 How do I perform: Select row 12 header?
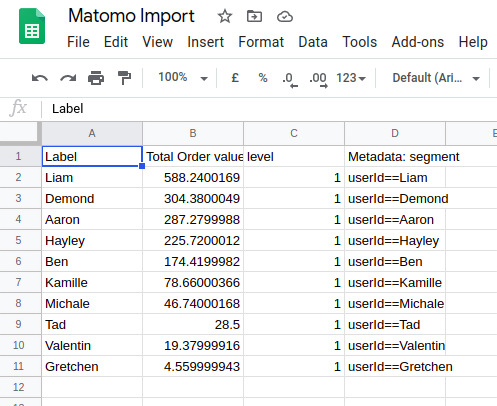click(x=19, y=387)
